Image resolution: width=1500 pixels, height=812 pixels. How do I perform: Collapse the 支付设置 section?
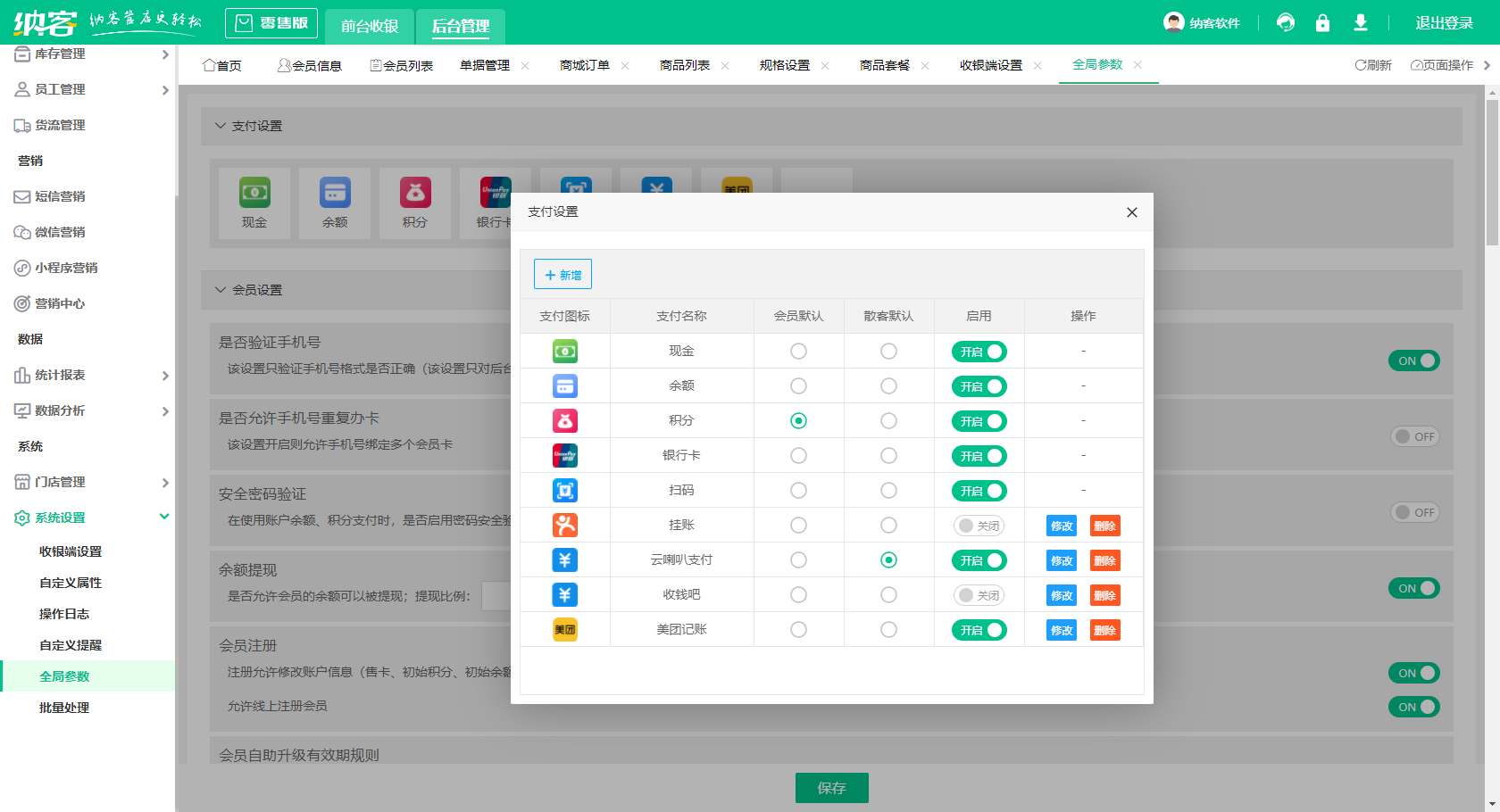(x=221, y=126)
